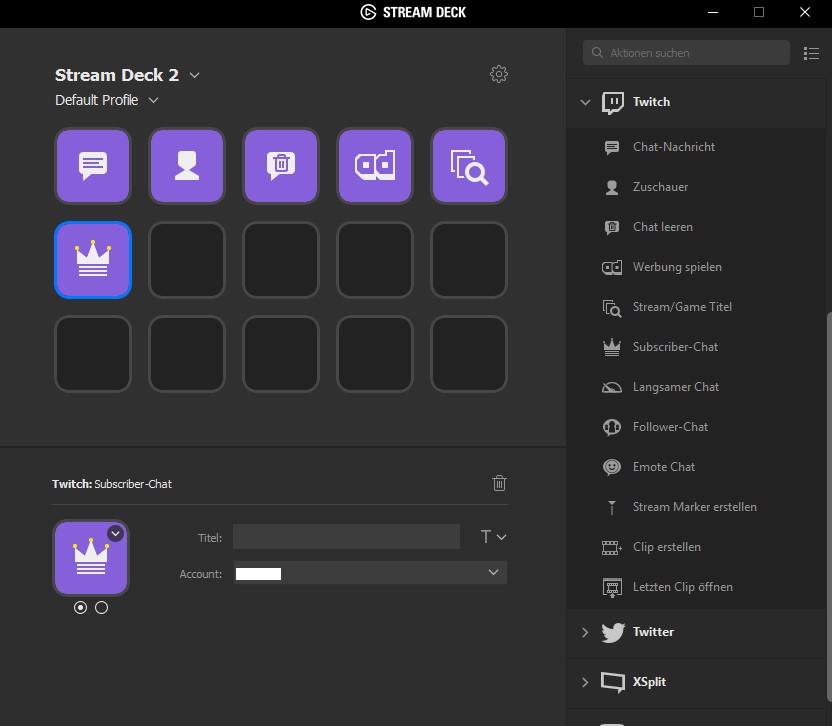Select the Werbung spielen key on the deck grid

tap(375, 166)
